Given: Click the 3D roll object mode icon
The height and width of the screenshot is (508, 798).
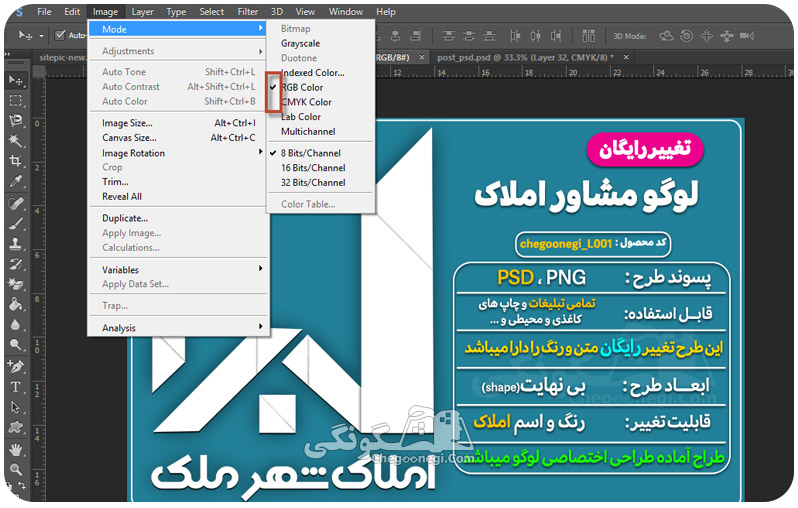Looking at the screenshot, I should click(687, 36).
